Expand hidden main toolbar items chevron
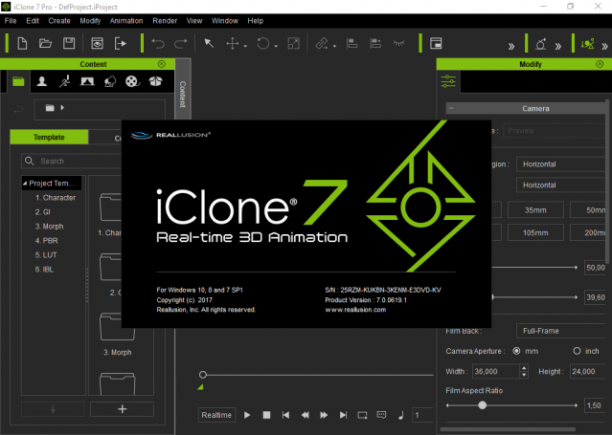Screen dimensions: 612x435 [x=511, y=46]
